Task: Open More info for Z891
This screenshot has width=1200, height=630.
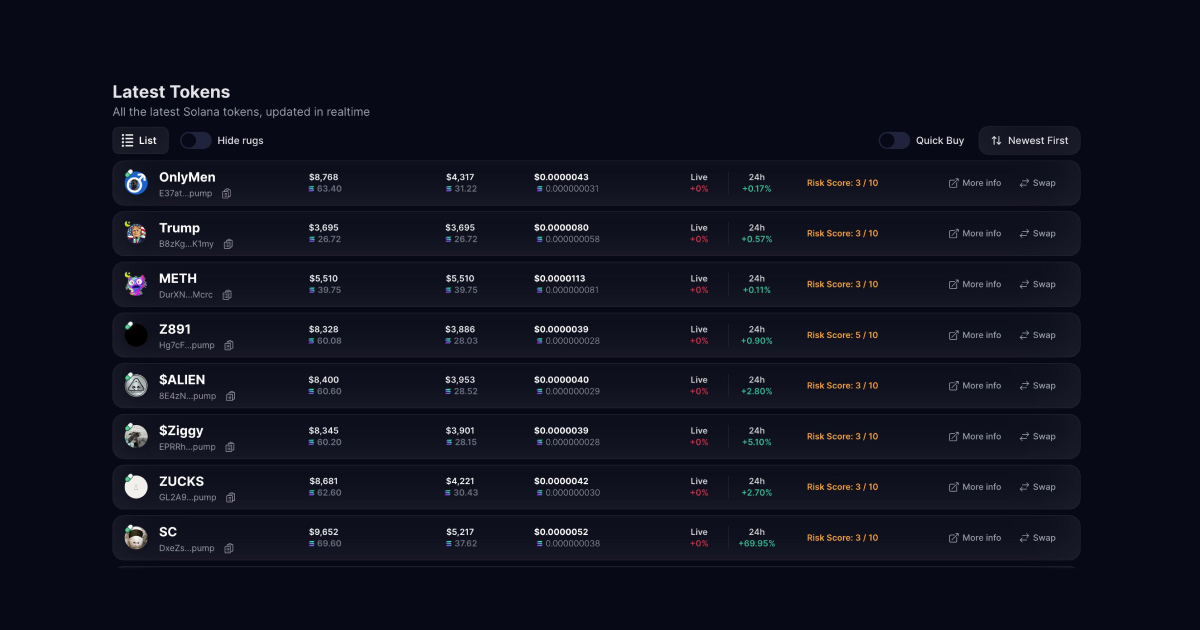Action: 974,335
